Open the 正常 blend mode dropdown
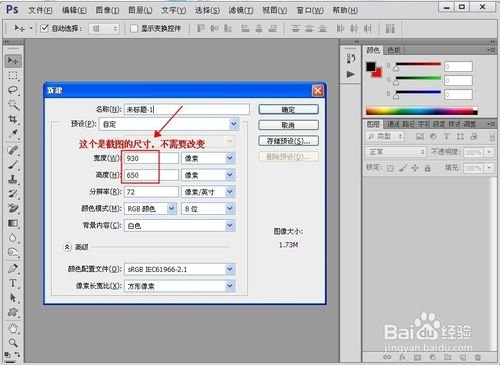Viewport: 500px width, 365px height. point(396,152)
